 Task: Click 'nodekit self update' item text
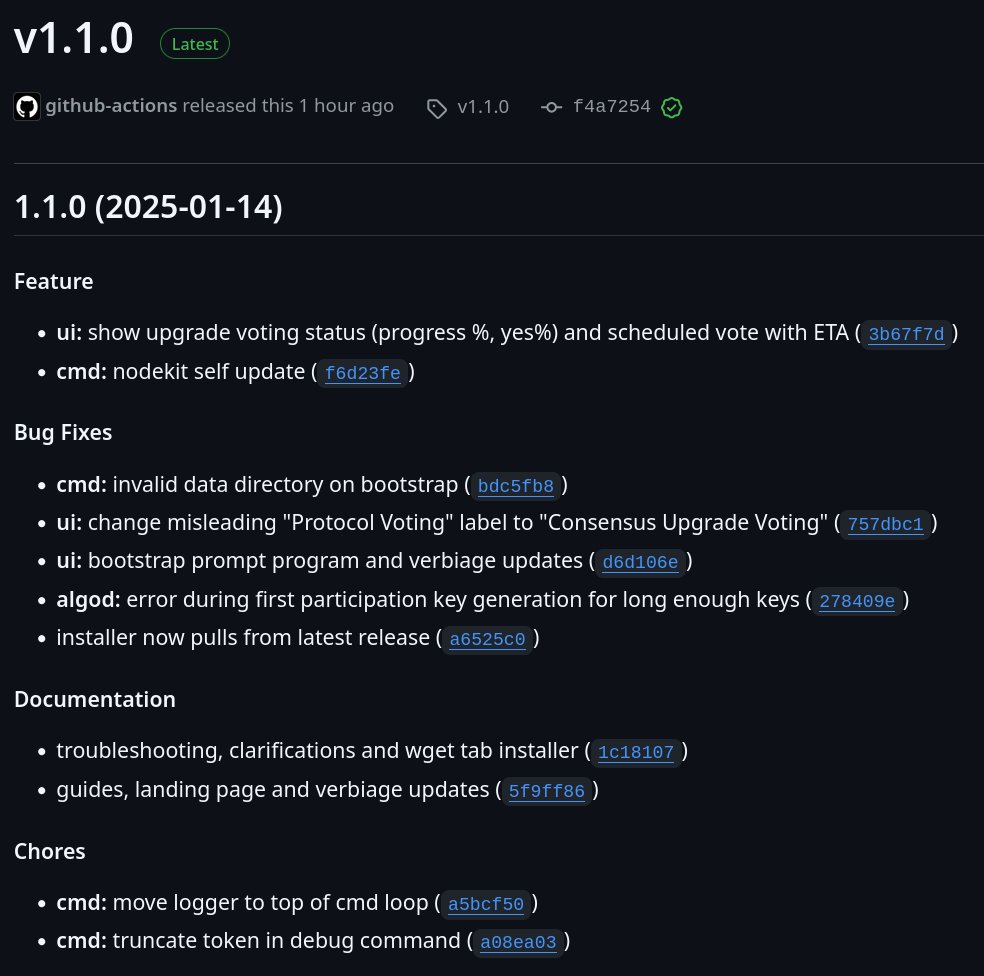click(208, 372)
